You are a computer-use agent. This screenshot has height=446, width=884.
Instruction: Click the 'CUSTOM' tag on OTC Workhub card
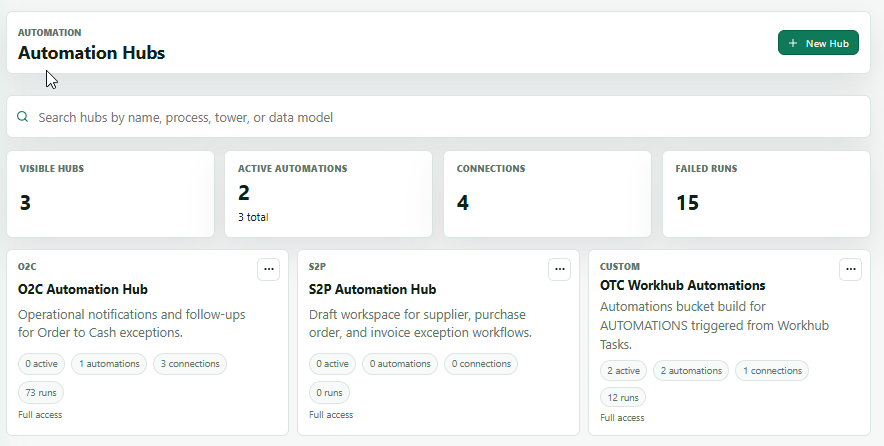(x=620, y=266)
